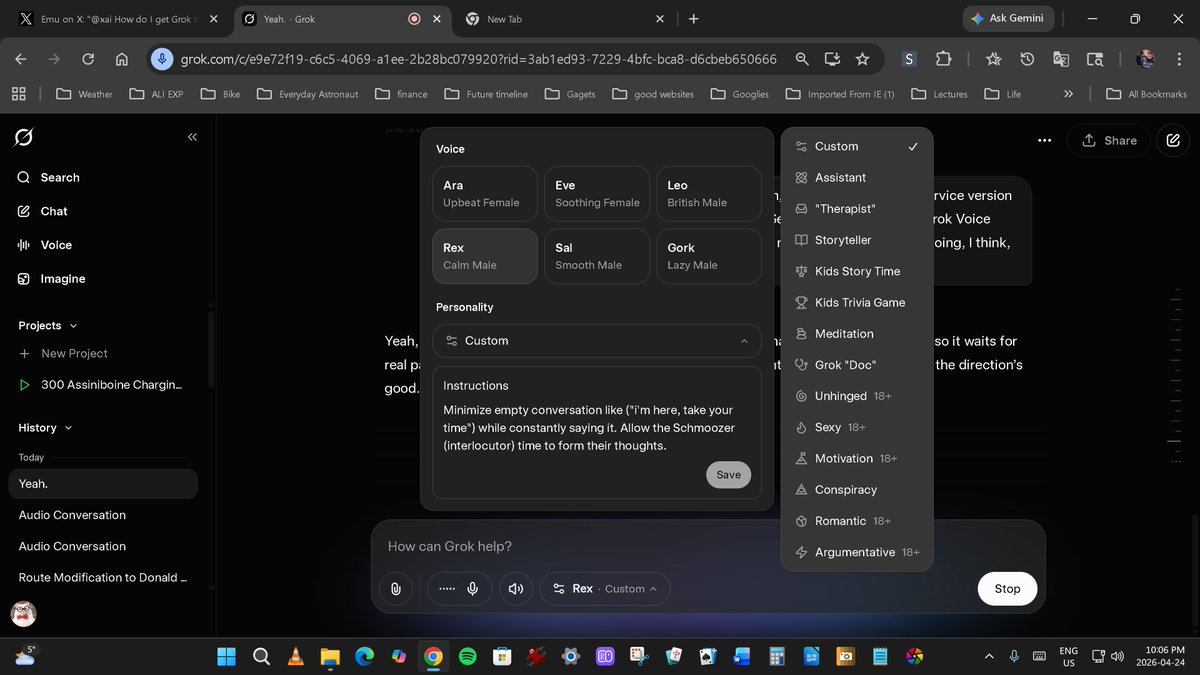Choose the Kids Story Time personality

(x=857, y=271)
